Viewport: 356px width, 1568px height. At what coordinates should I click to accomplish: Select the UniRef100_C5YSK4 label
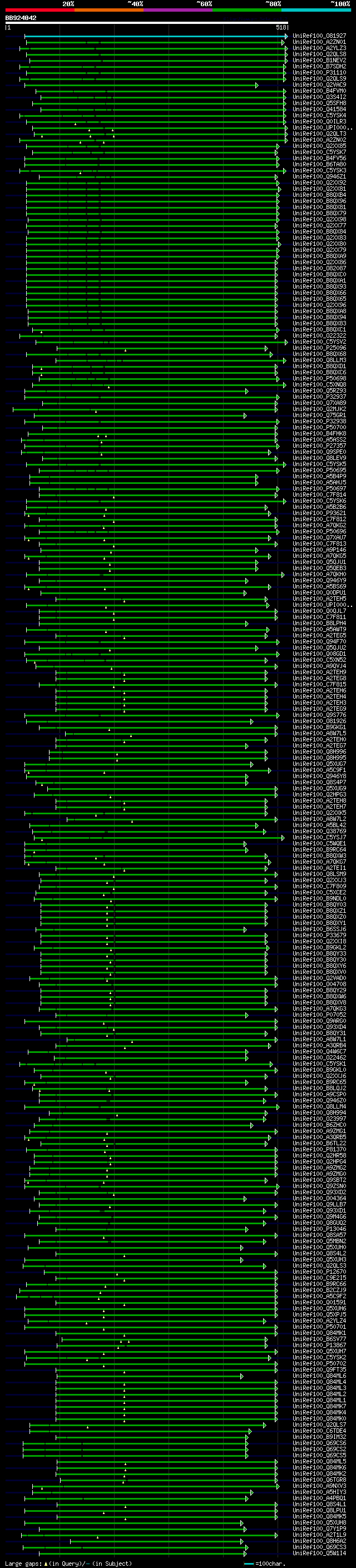(319, 116)
